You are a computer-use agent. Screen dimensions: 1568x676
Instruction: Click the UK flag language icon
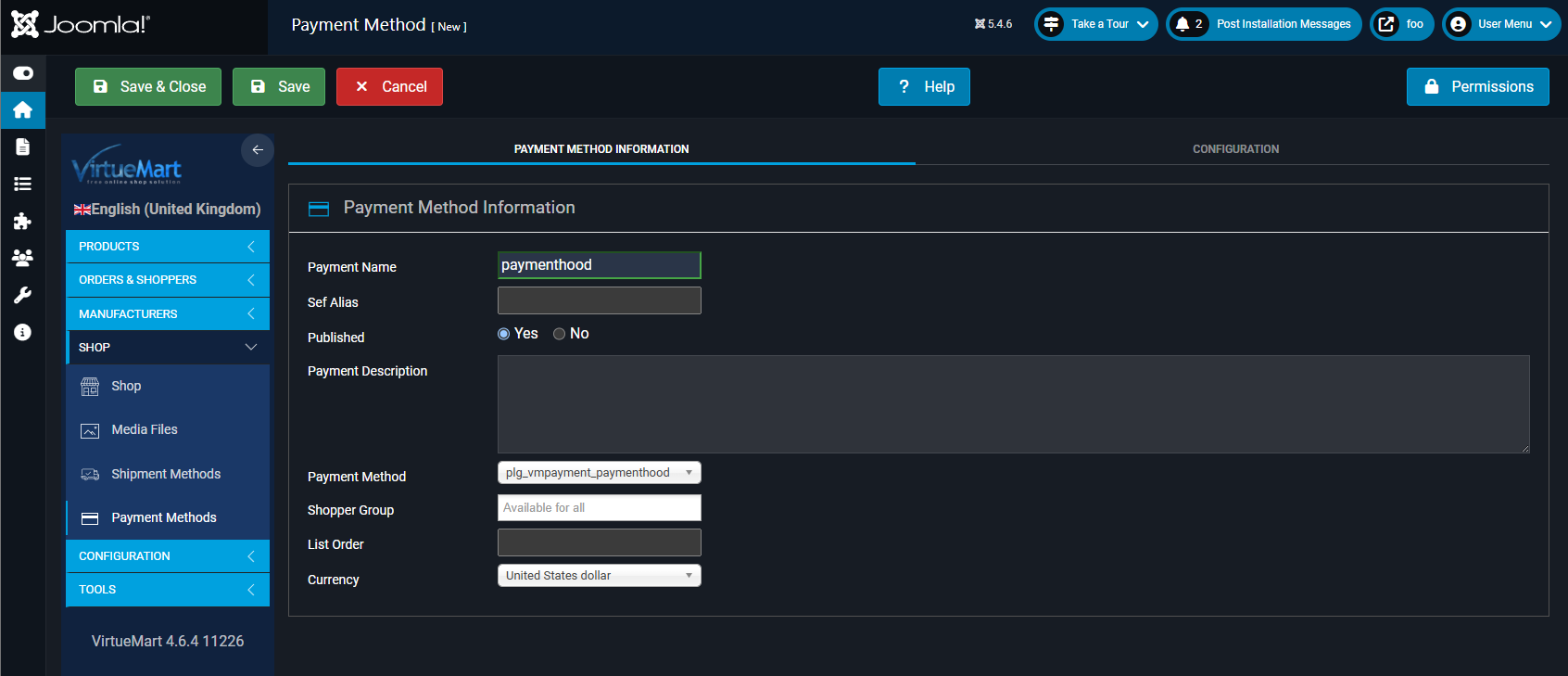82,210
